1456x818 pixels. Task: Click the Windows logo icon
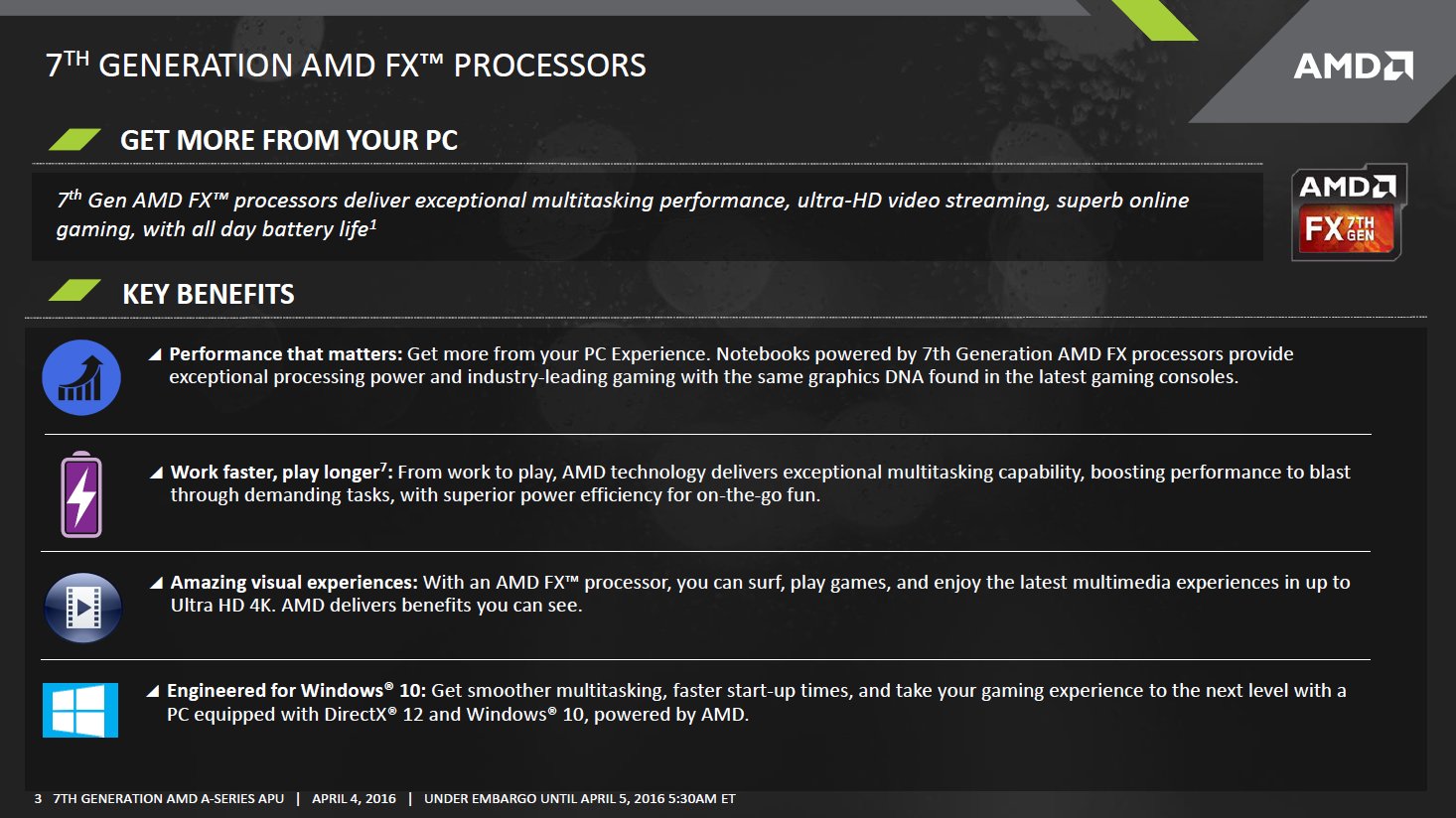point(80,710)
